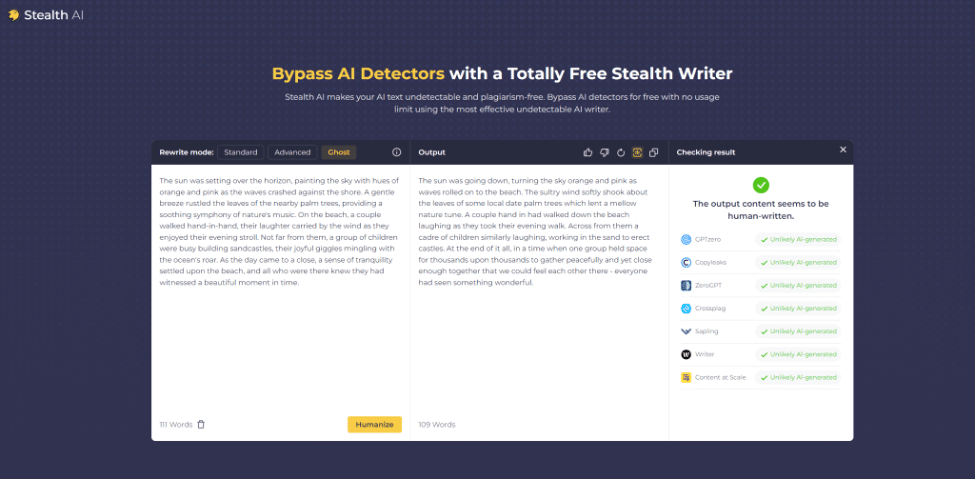Click the Humanize button
The image size is (977, 479).
pos(374,424)
